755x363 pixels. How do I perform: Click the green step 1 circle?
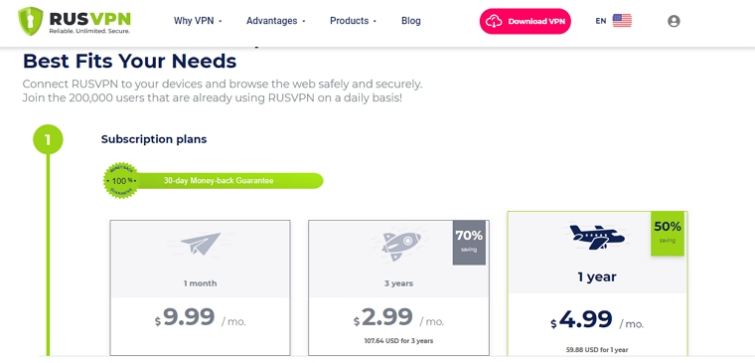[48, 140]
